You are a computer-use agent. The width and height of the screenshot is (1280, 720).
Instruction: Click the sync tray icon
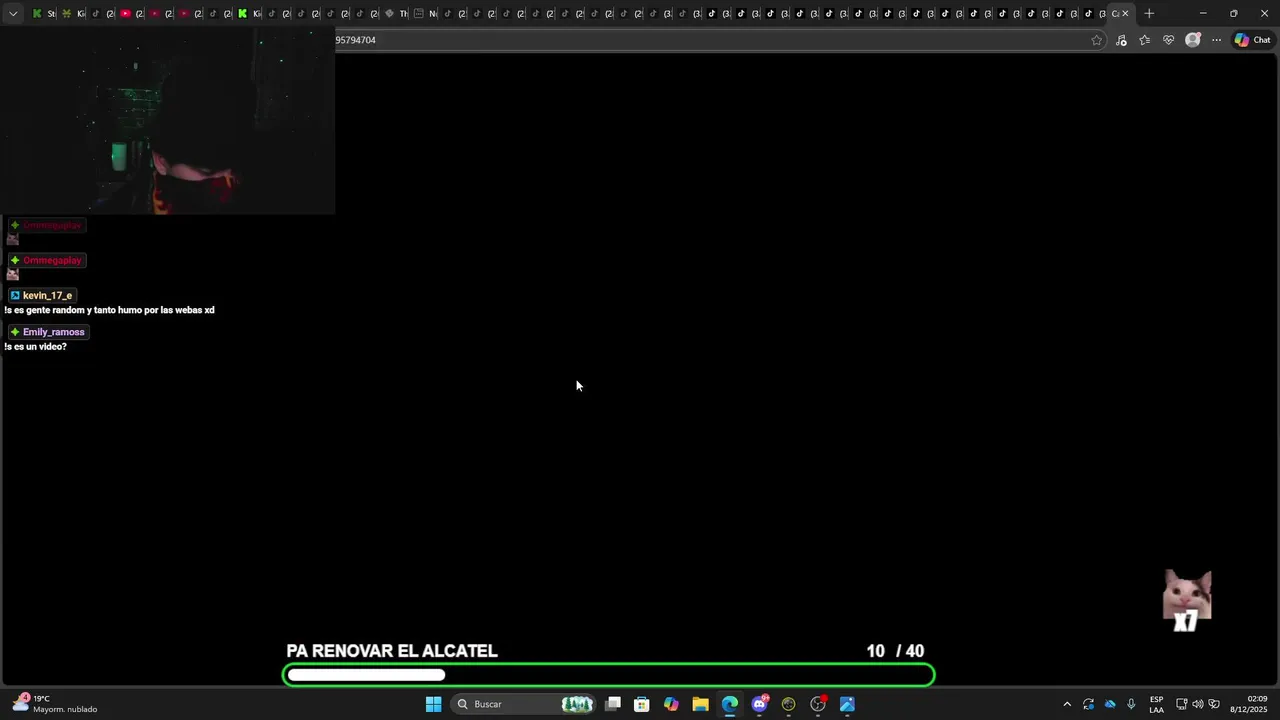(1088, 704)
